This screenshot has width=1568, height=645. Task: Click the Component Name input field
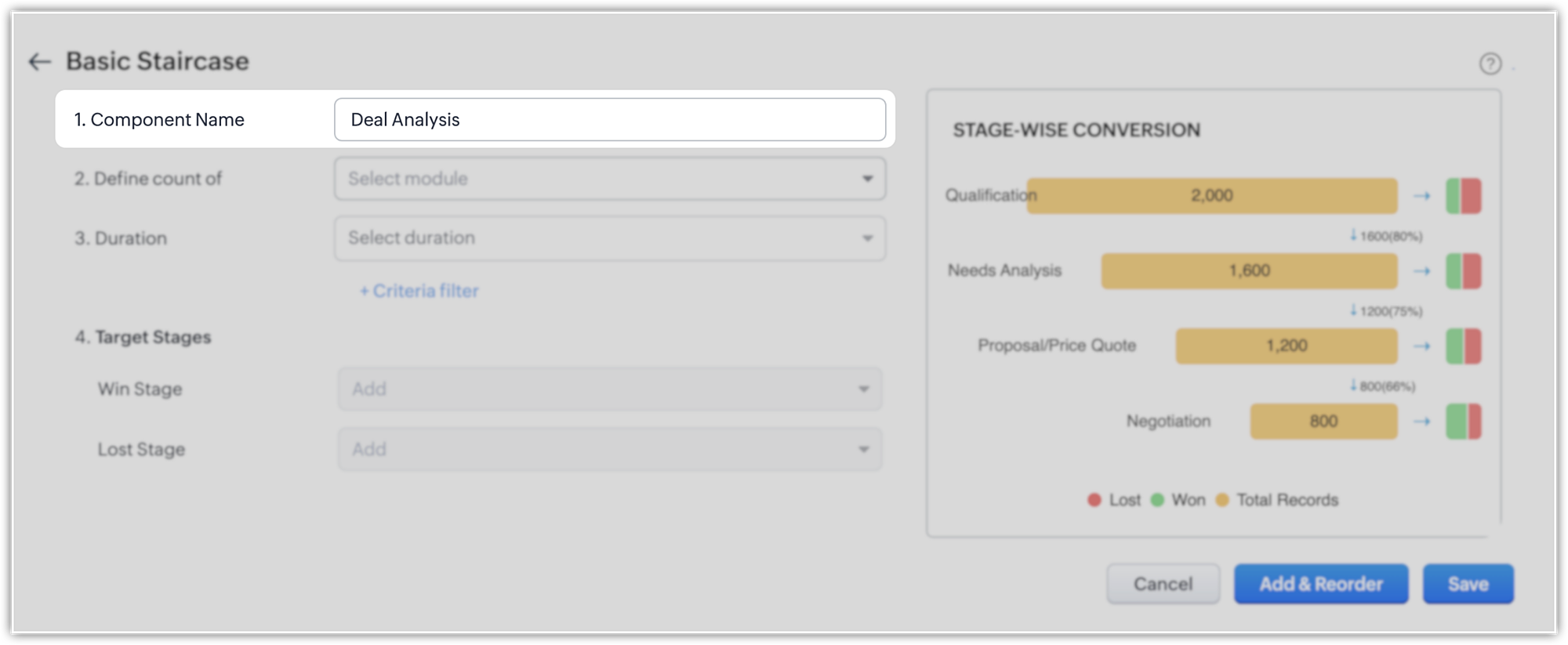(x=610, y=120)
